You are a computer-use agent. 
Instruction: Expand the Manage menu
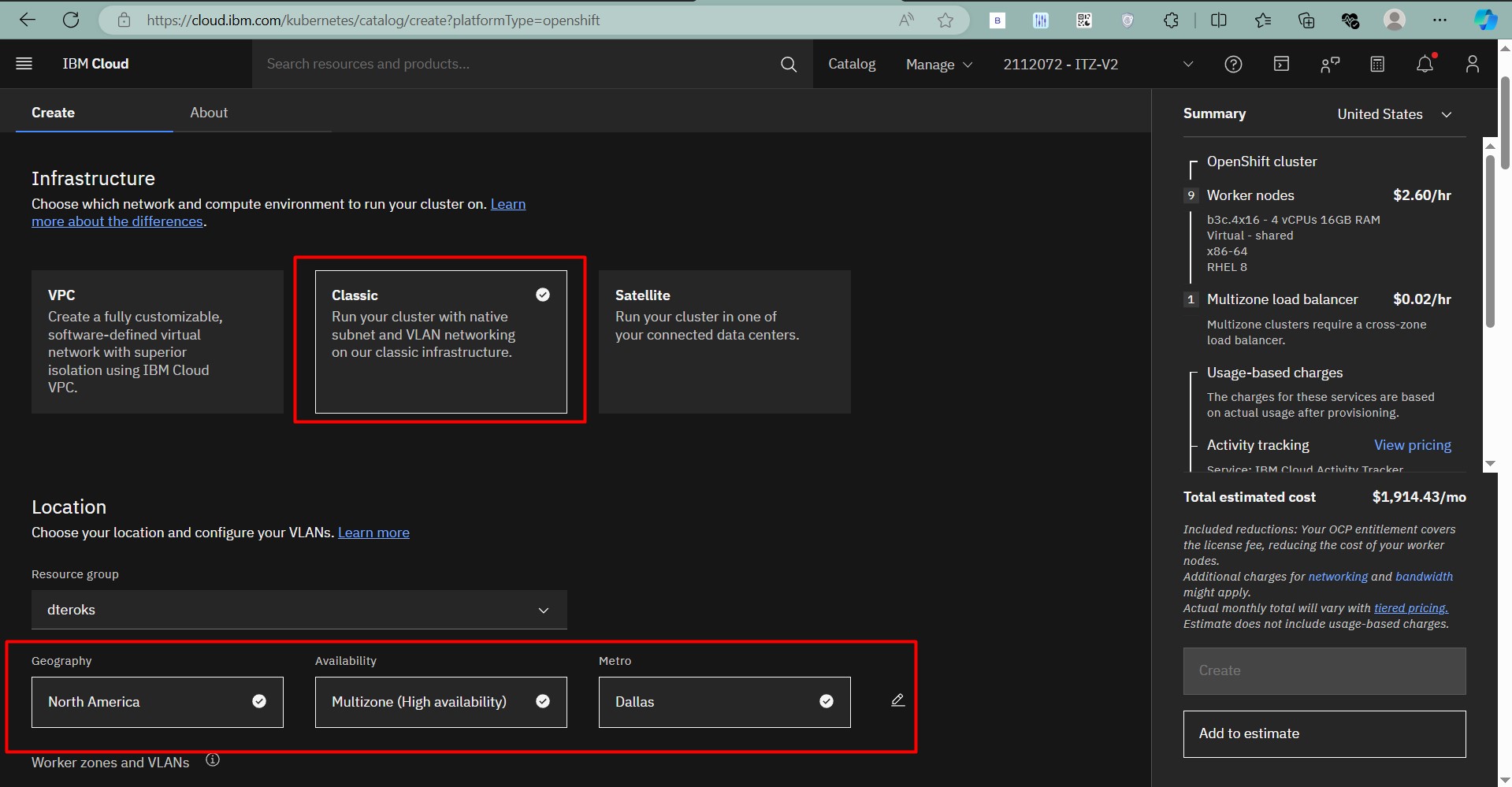point(939,65)
